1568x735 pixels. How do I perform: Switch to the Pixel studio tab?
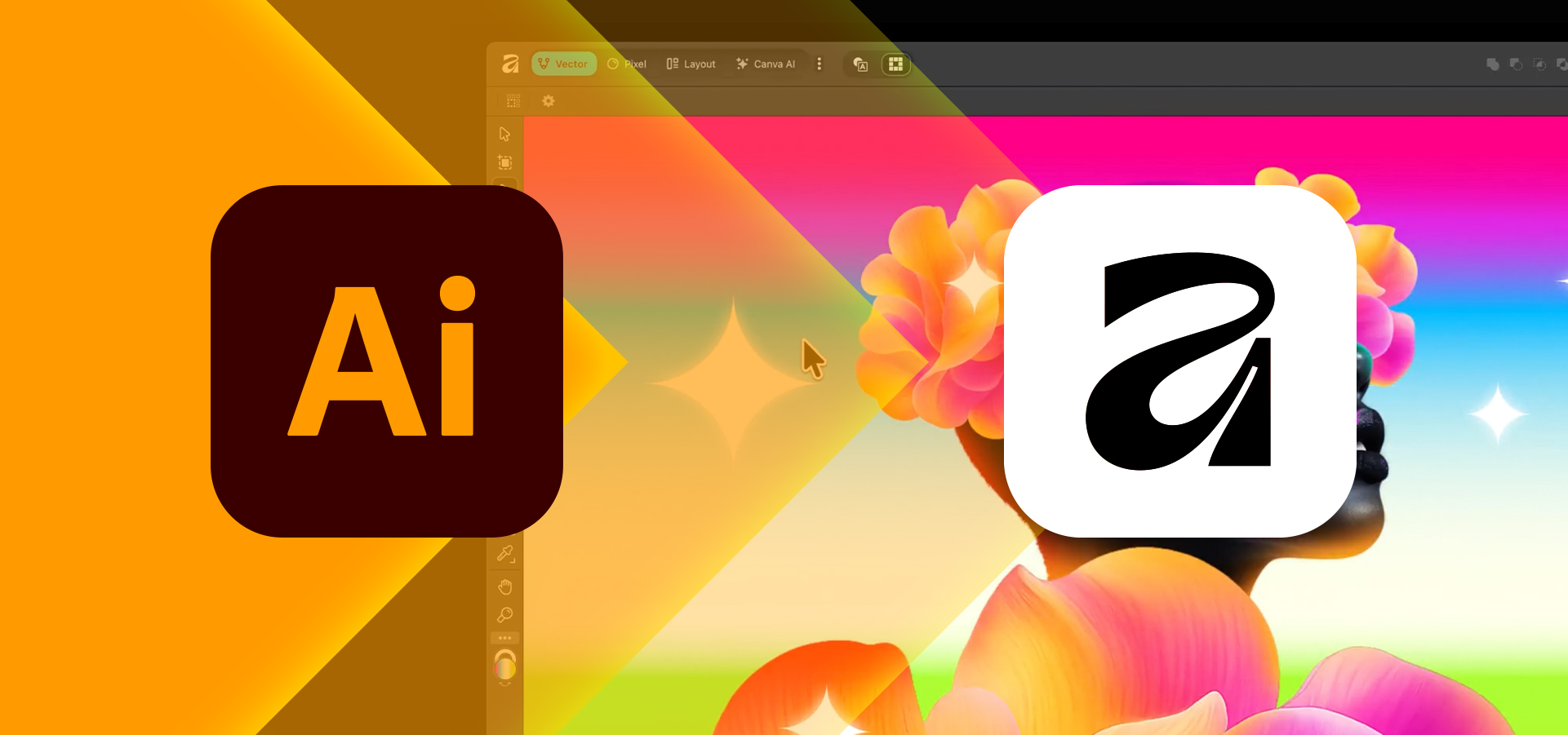[627, 64]
